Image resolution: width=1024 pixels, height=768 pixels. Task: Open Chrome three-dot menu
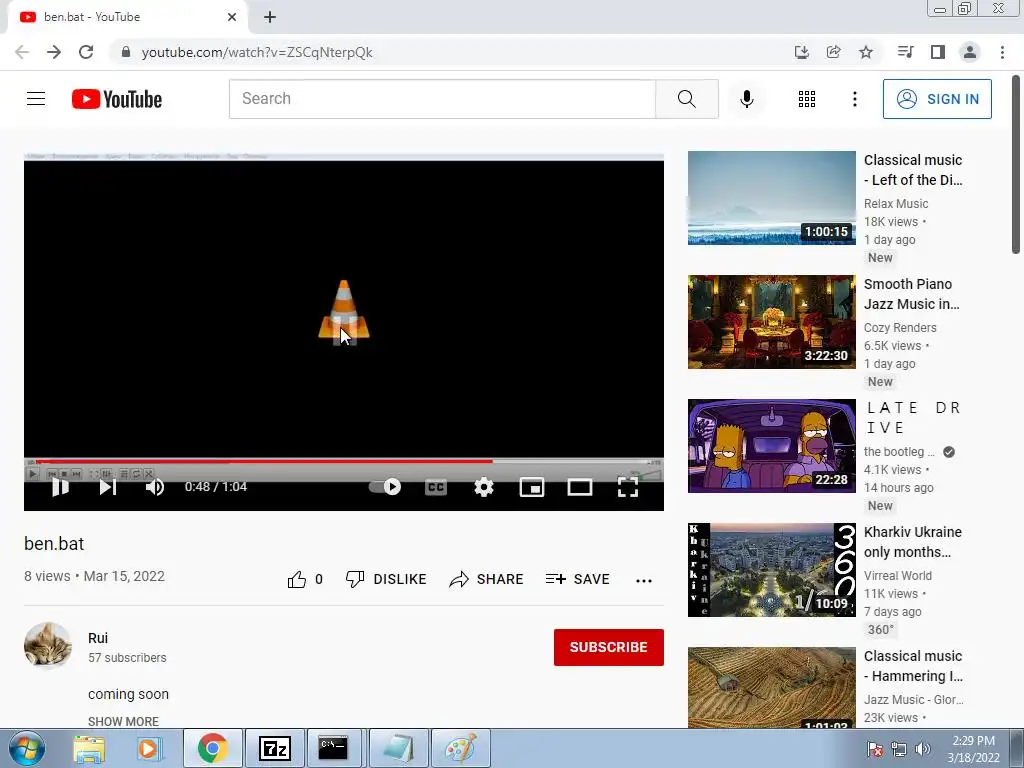click(1002, 52)
